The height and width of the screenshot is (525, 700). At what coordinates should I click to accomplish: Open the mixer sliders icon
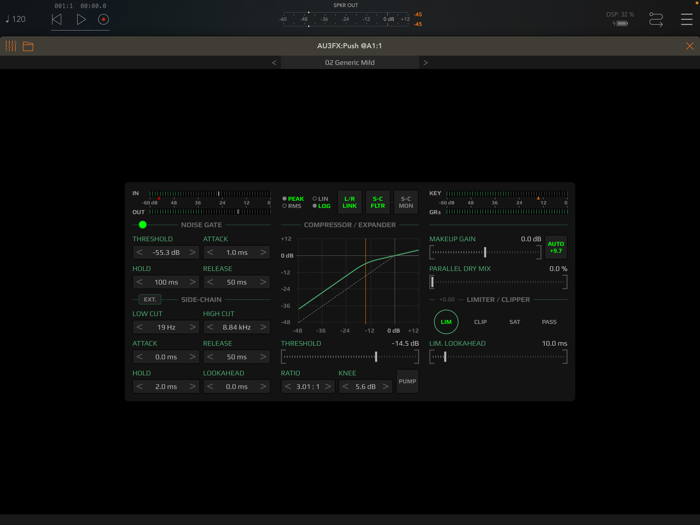[11, 46]
